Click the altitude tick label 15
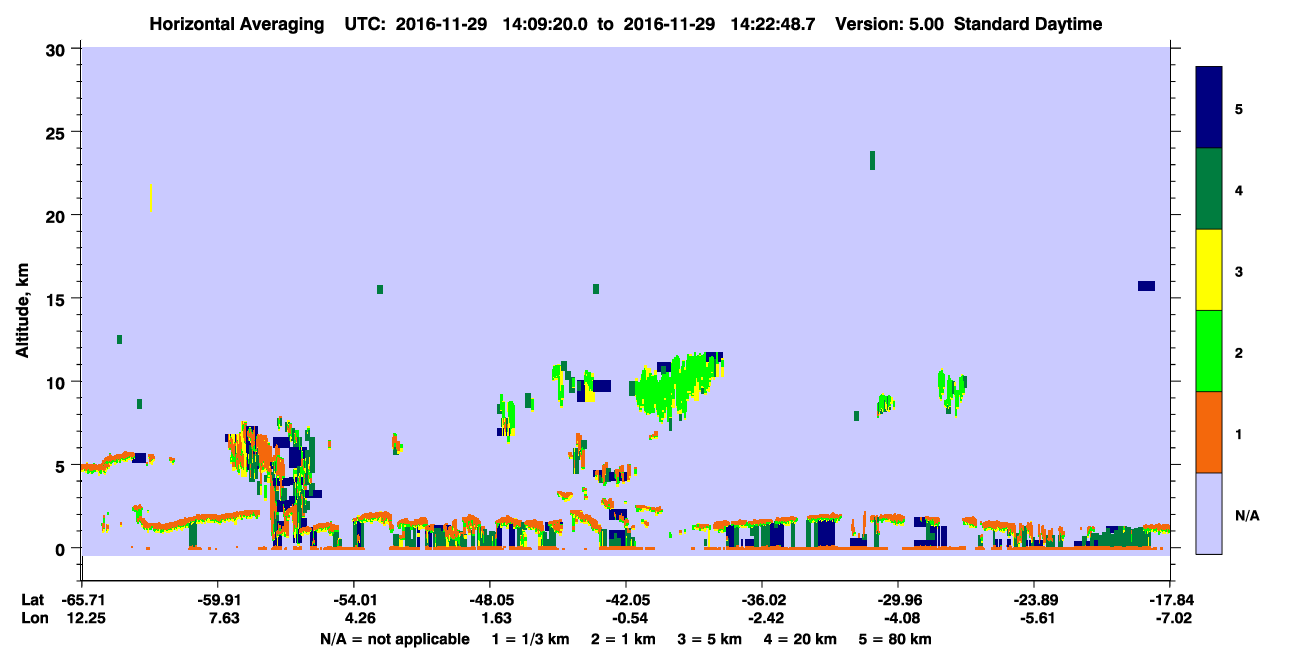Screen dimensions: 1300x667 click(57, 298)
